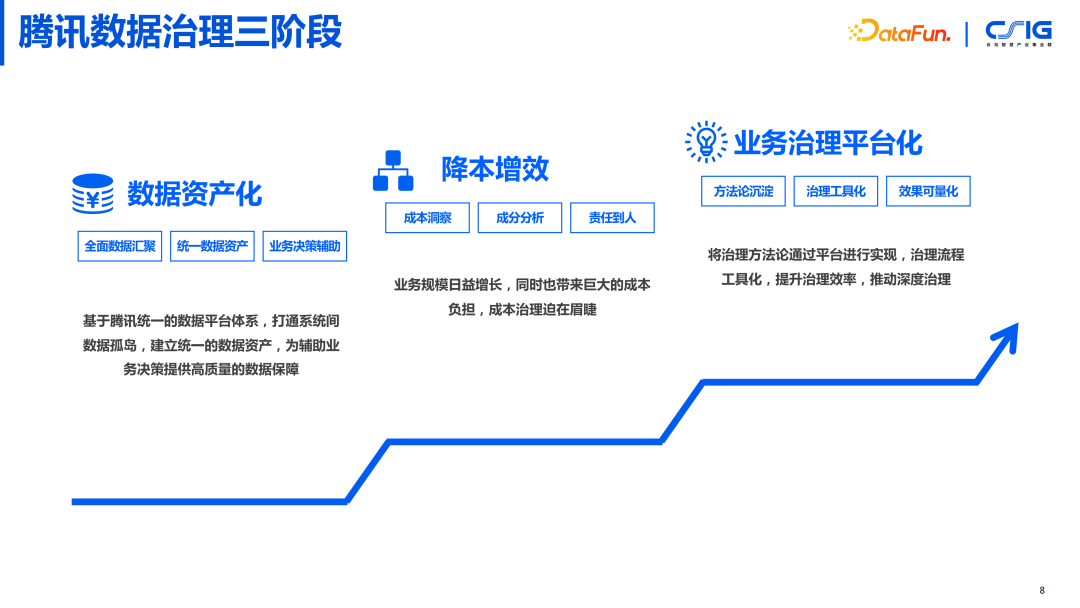Click the coin stack database icon

coord(93,193)
